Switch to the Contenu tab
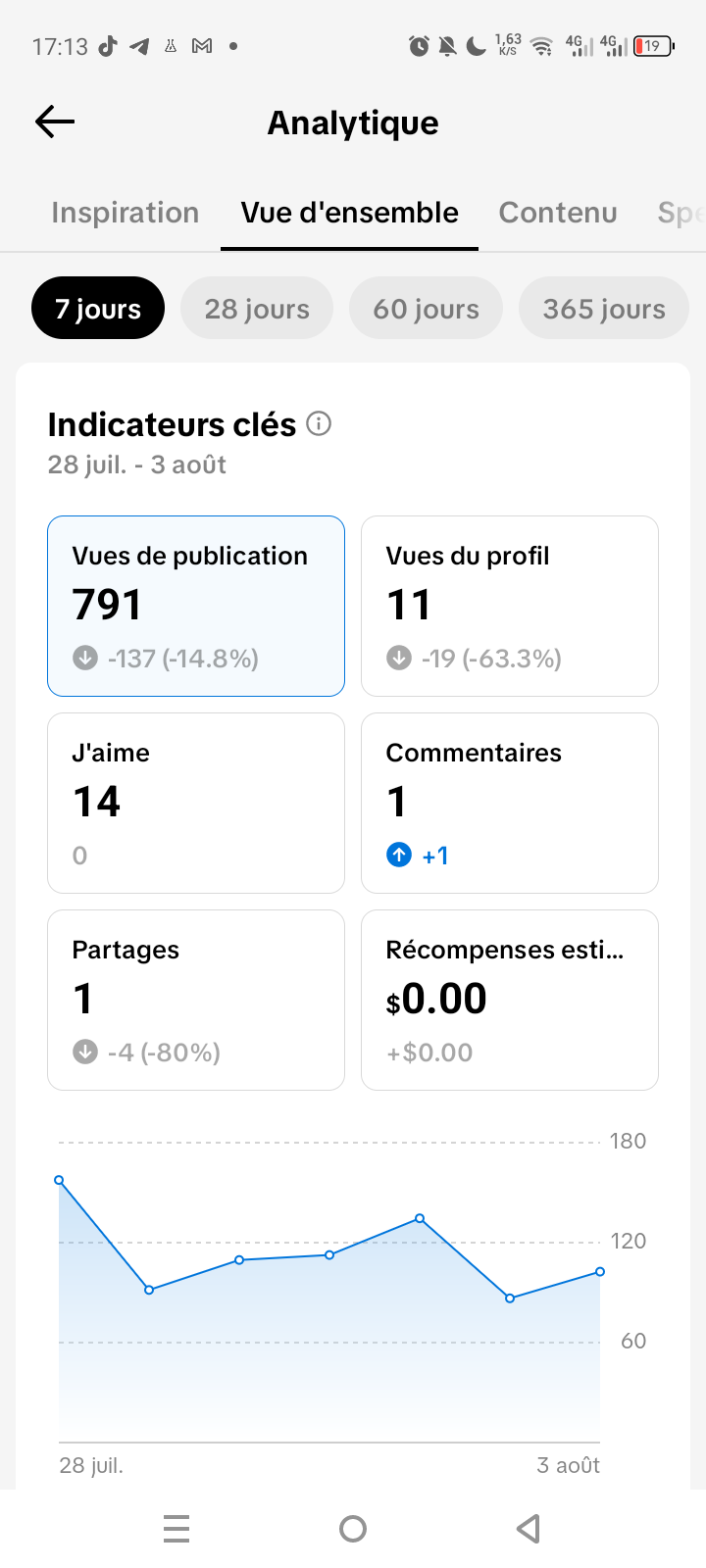The image size is (706, 1568). click(x=558, y=213)
